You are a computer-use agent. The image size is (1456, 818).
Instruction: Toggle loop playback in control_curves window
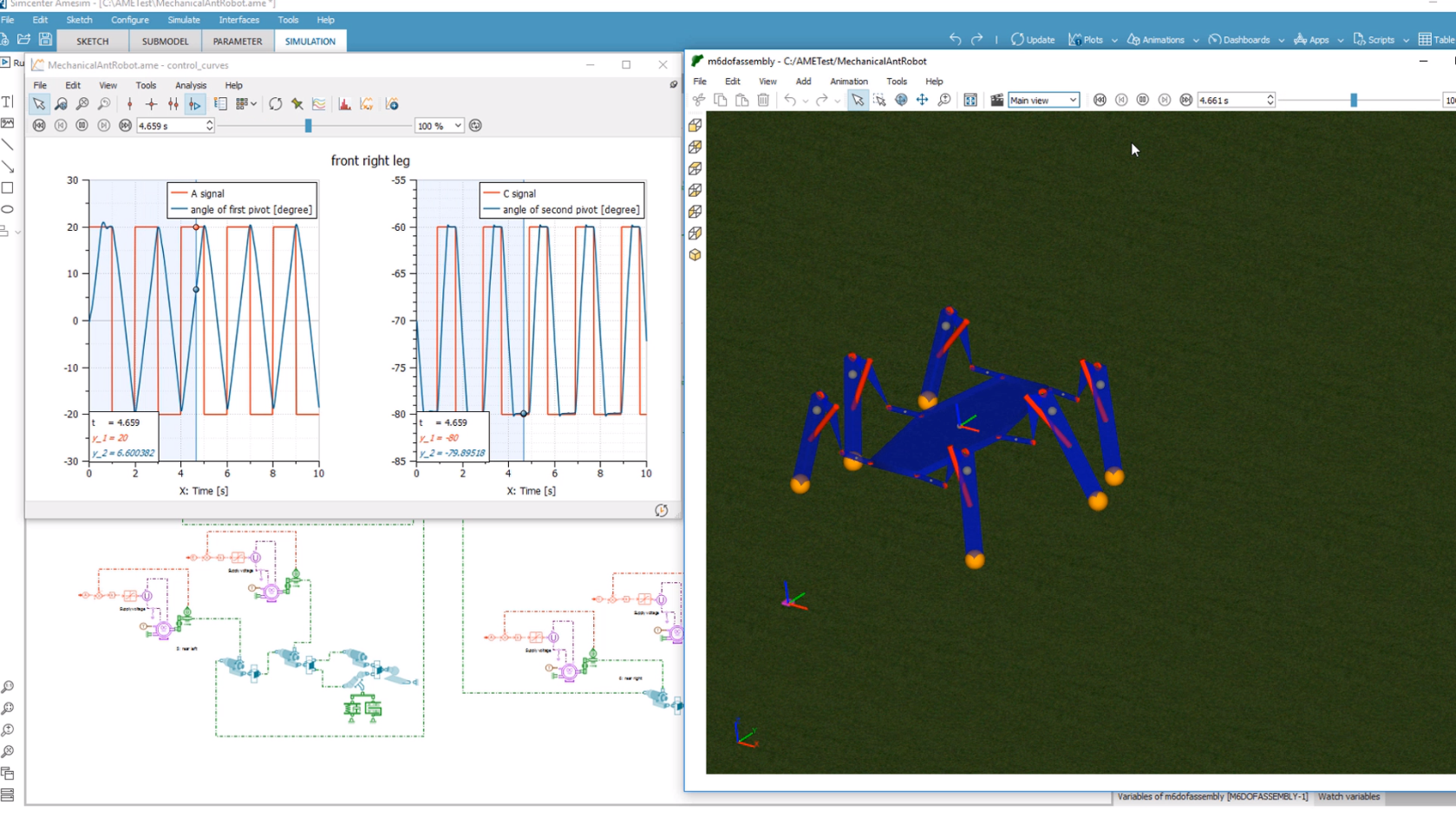click(x=475, y=126)
